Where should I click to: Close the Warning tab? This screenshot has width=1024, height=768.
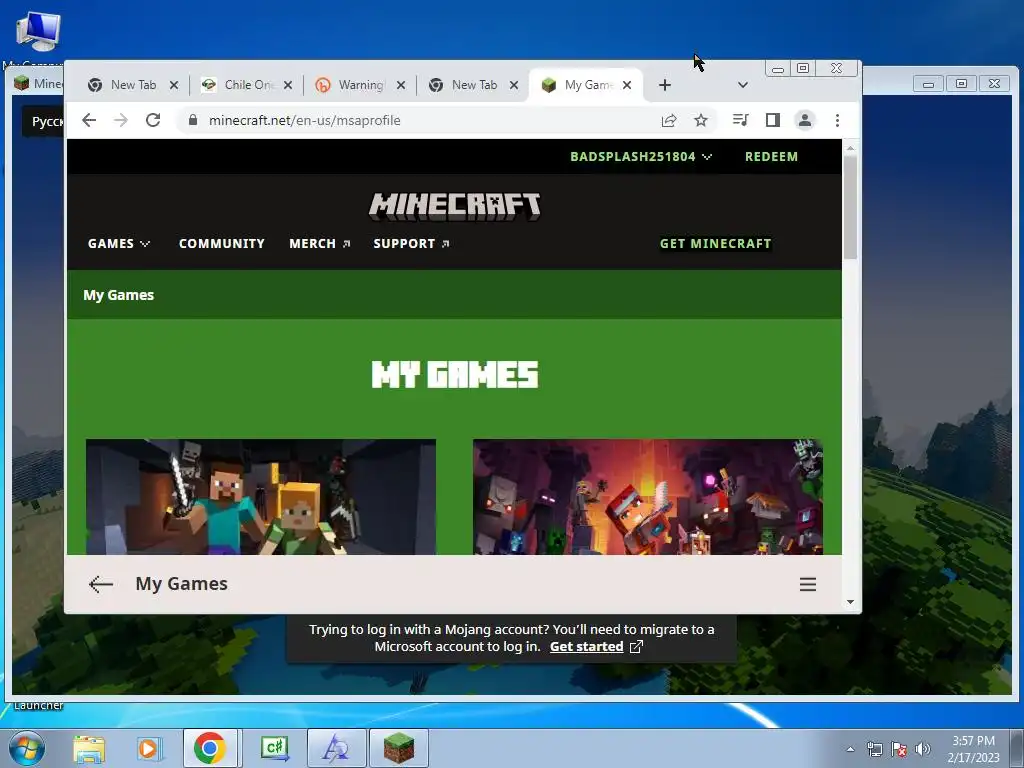point(401,85)
